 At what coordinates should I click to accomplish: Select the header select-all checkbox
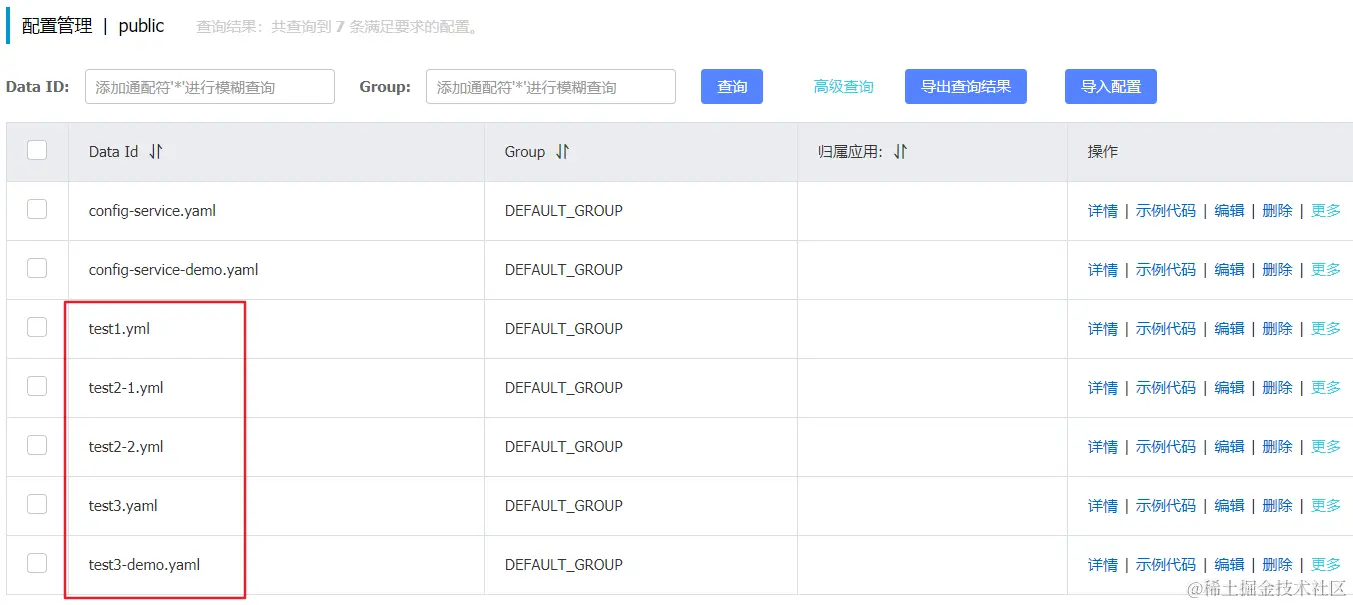[x=37, y=151]
